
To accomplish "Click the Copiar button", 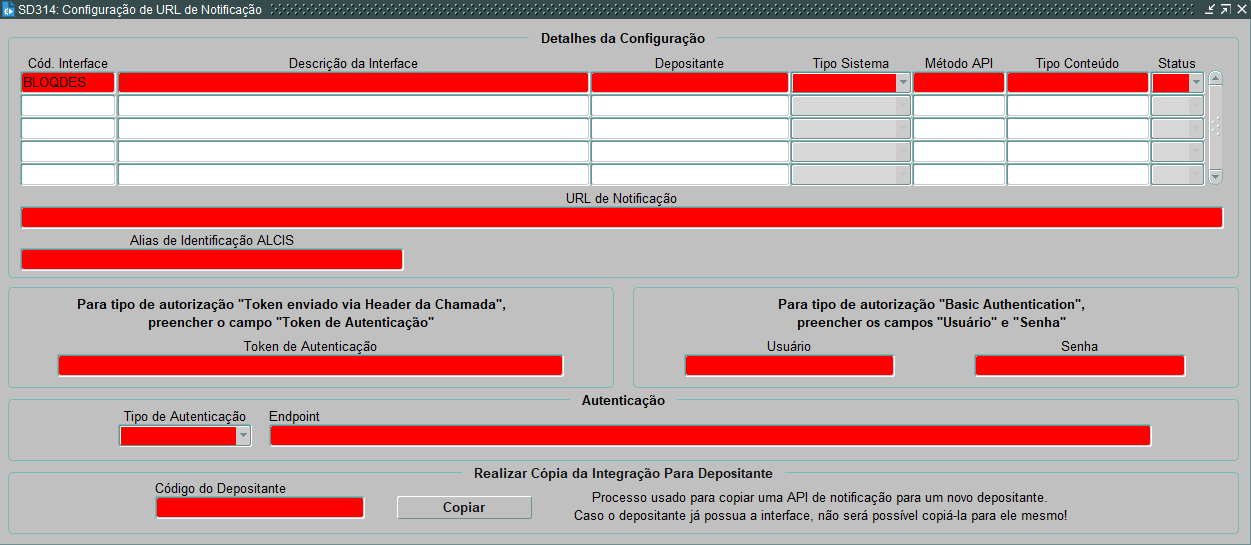I will pos(464,508).
